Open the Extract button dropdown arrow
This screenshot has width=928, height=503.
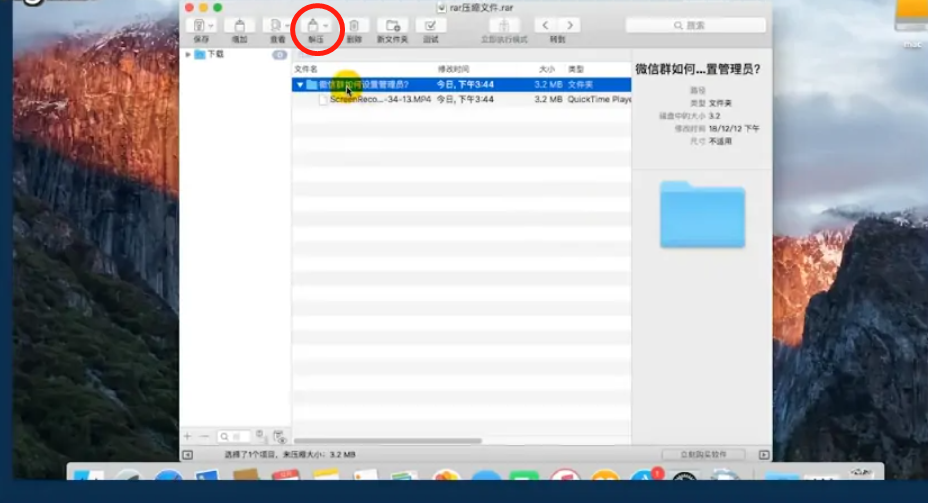point(326,25)
